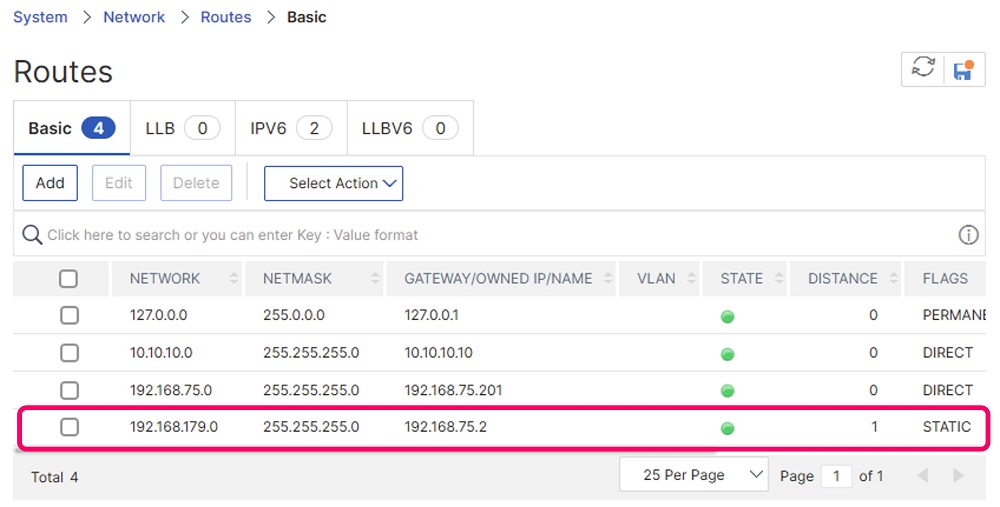Open the search info icon
This screenshot has width=1000, height=507.
coord(968,235)
